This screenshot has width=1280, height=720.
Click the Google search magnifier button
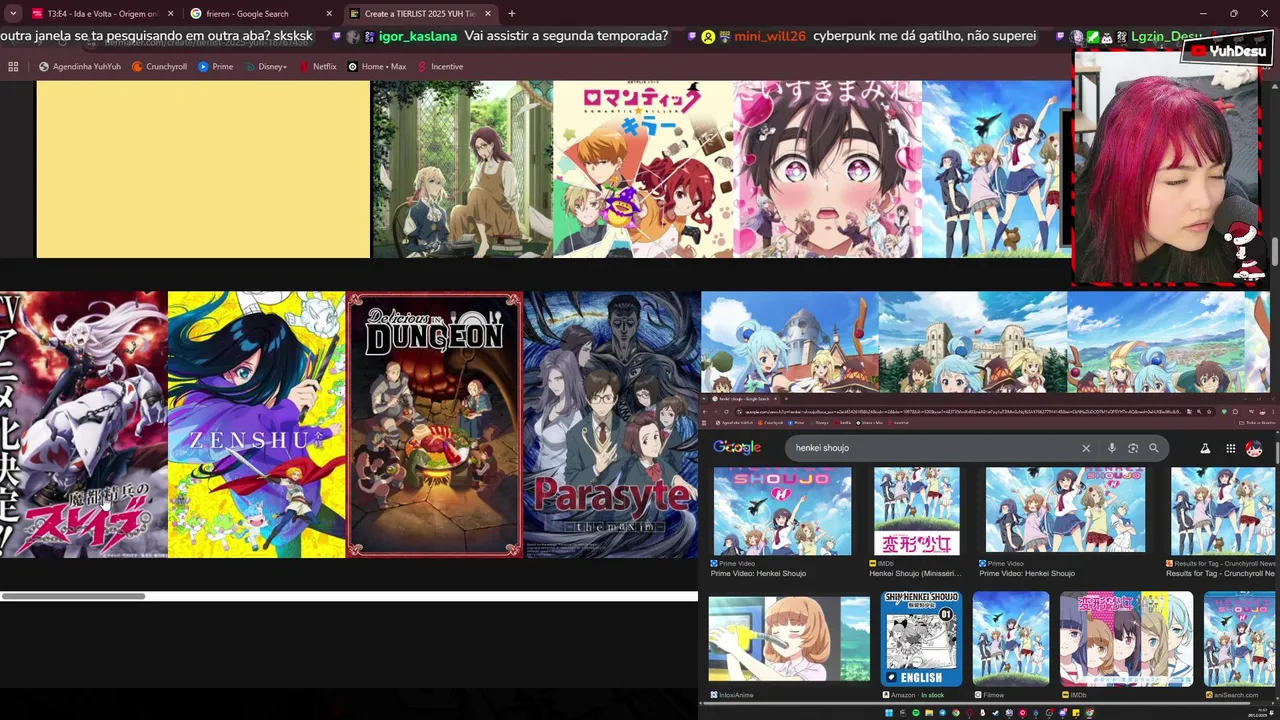tap(1154, 448)
